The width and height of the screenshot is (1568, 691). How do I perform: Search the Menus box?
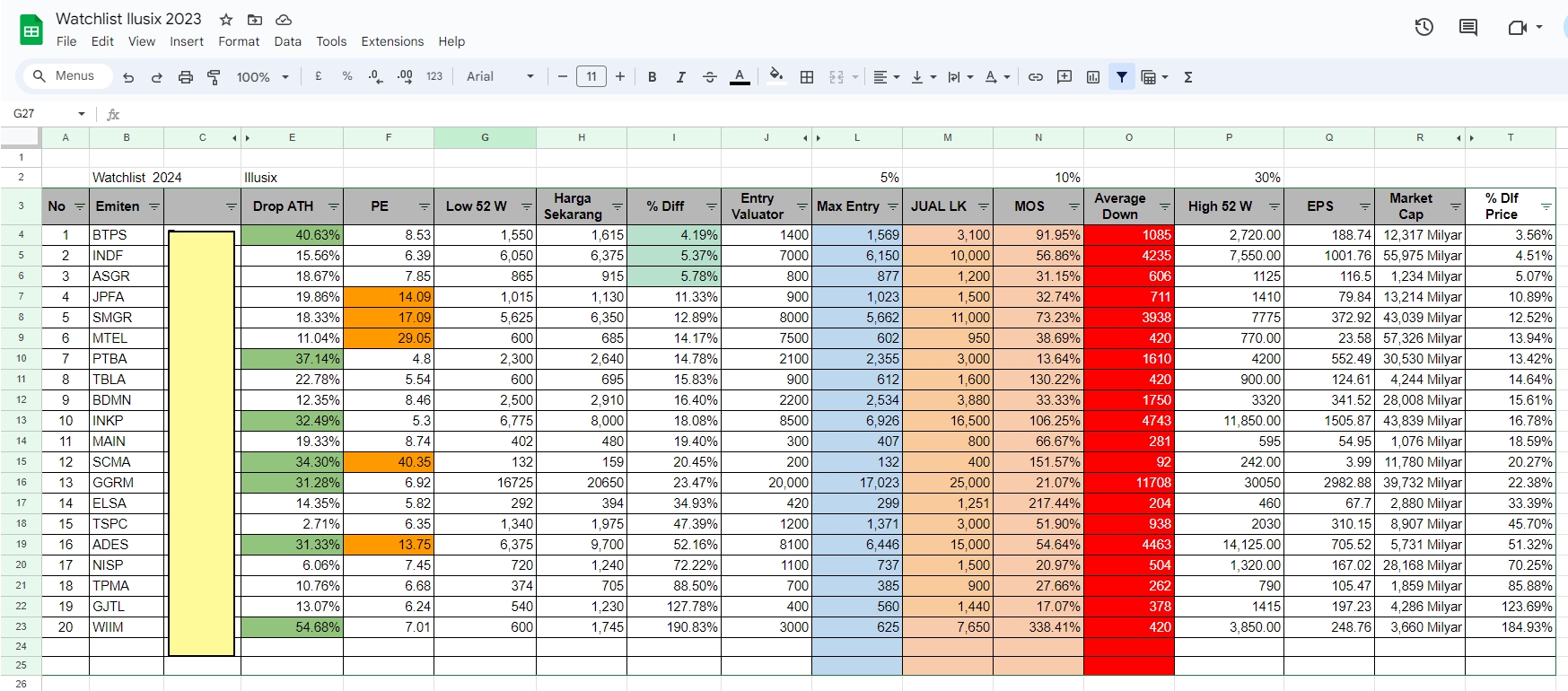coord(69,76)
